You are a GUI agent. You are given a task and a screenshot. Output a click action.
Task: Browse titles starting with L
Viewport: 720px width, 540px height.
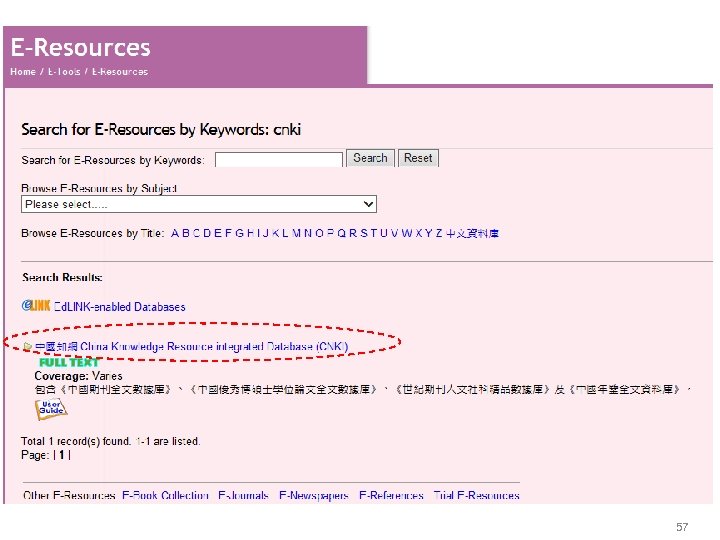(285, 233)
